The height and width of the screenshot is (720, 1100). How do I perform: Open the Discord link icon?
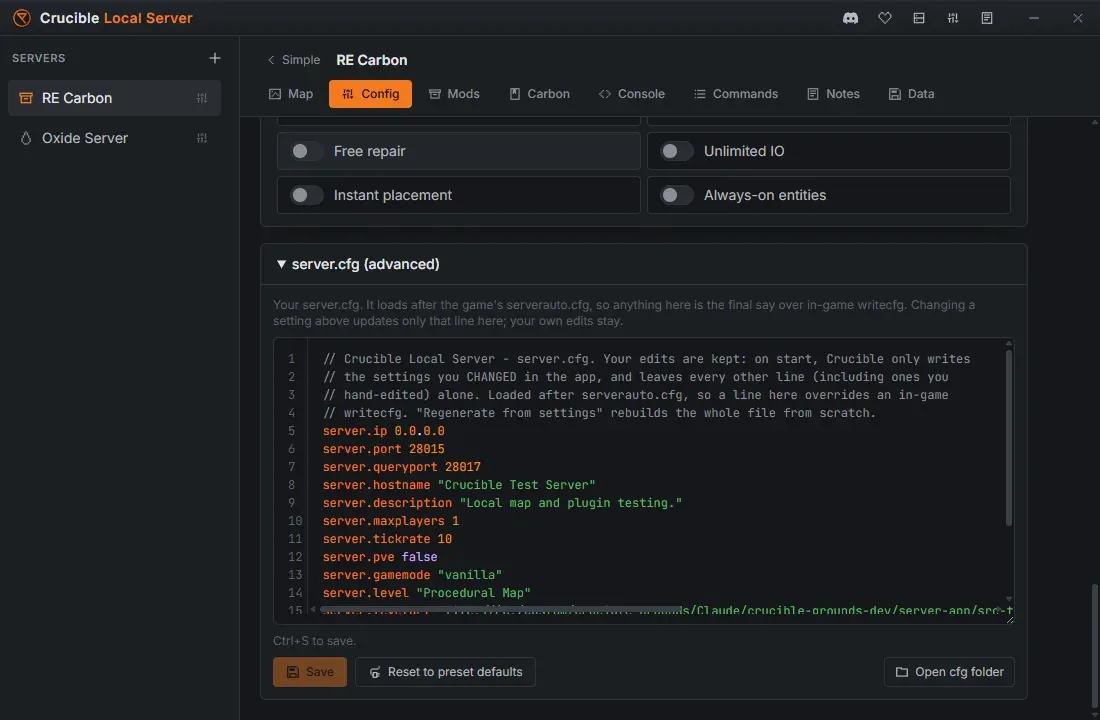(x=850, y=18)
